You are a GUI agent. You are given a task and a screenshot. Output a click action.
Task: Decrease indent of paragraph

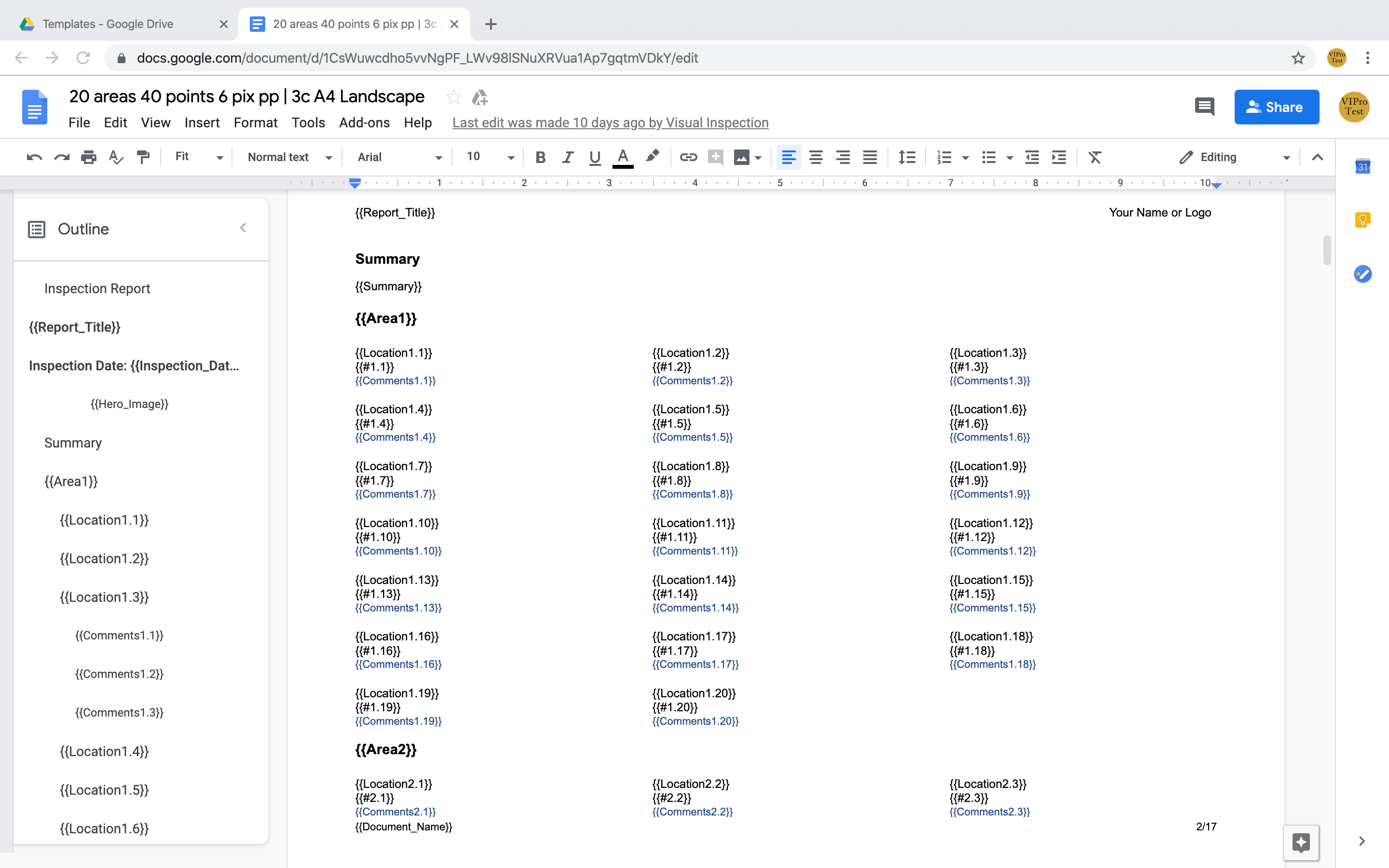point(1032,157)
